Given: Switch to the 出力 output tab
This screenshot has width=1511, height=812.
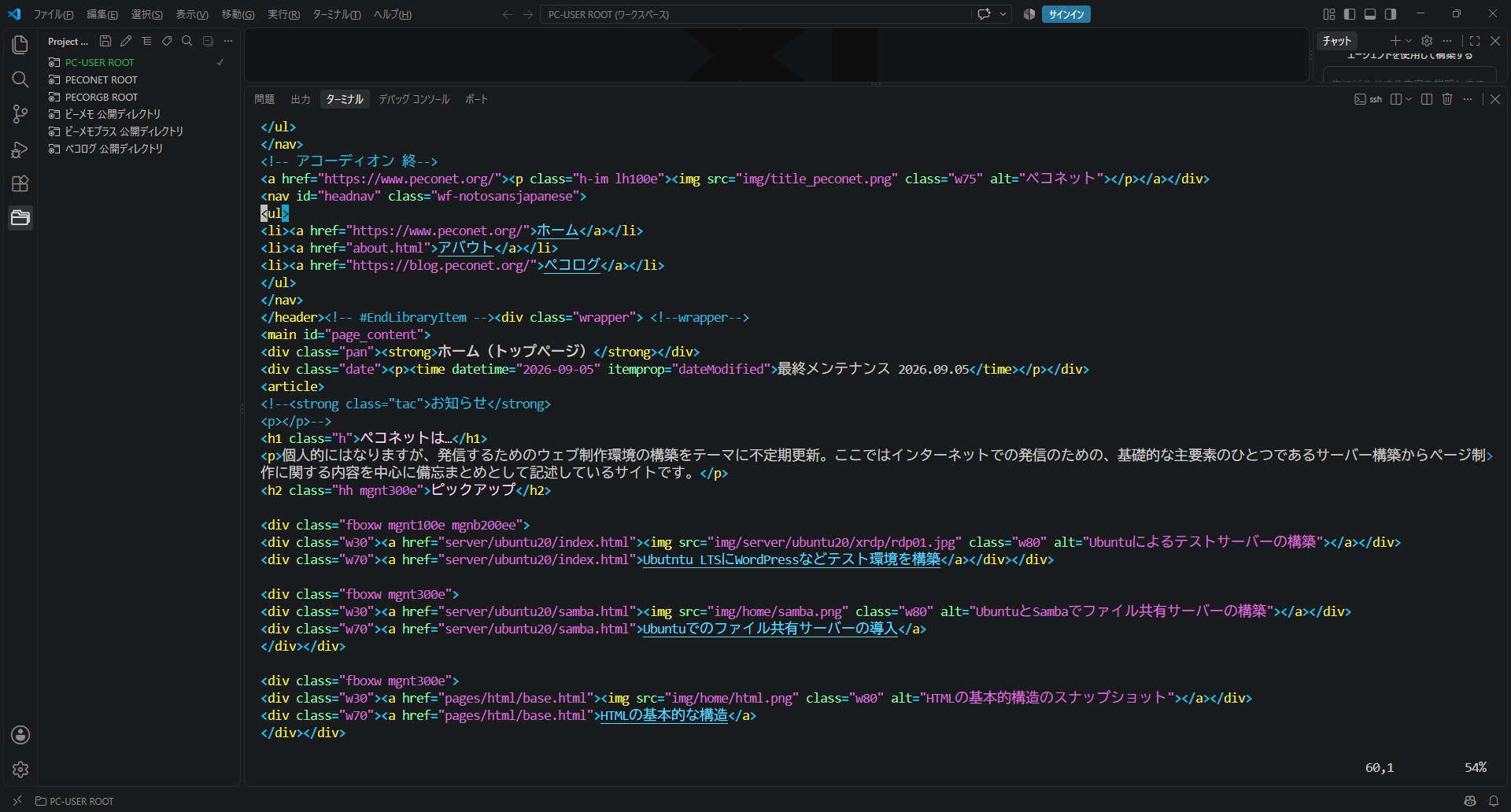Looking at the screenshot, I should click(301, 99).
